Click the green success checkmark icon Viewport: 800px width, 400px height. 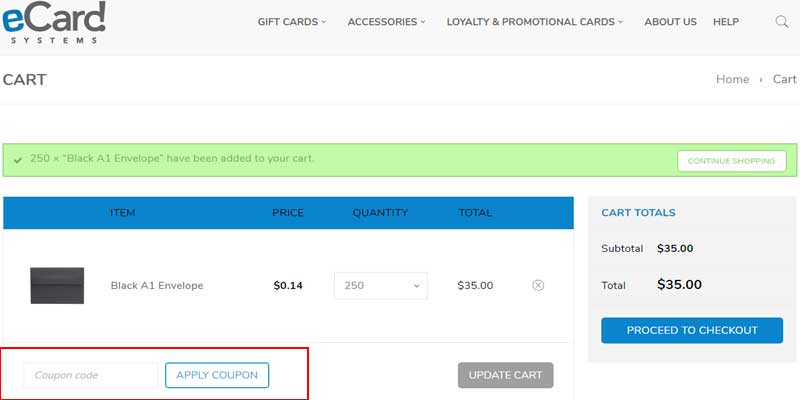tap(18, 160)
